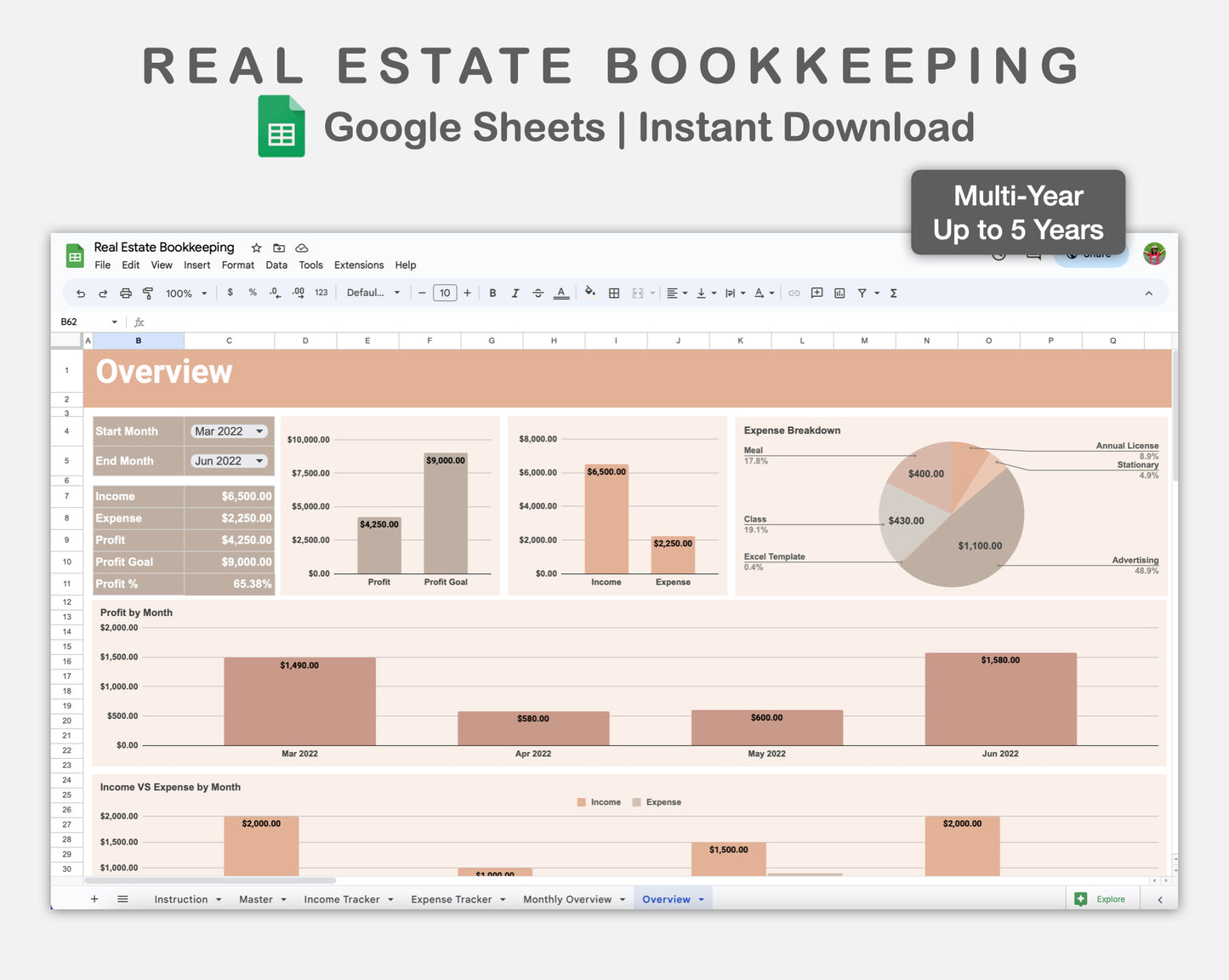Select the Paint format tool
1229x980 pixels.
(147, 293)
